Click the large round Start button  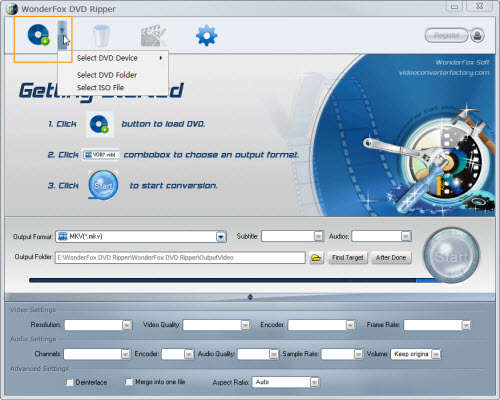[451, 256]
